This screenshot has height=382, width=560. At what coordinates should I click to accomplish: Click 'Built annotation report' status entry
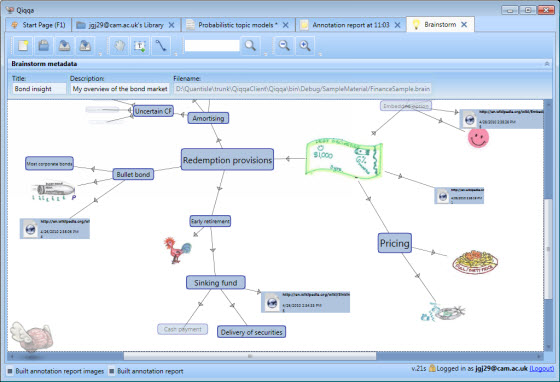146,371
